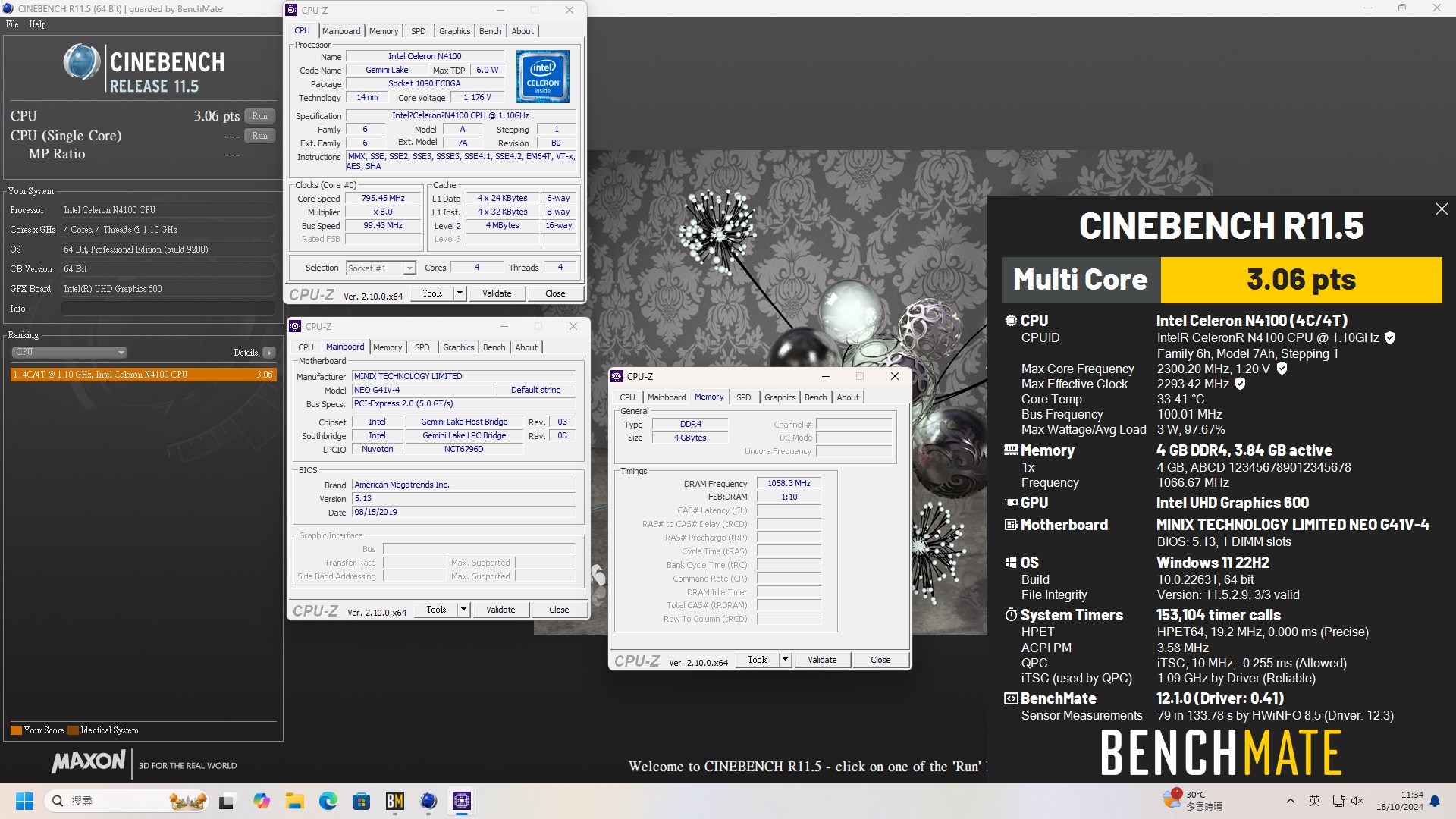1456x819 pixels.
Task: Click the Intel Celeron logo in CPU-Z
Action: [x=543, y=77]
